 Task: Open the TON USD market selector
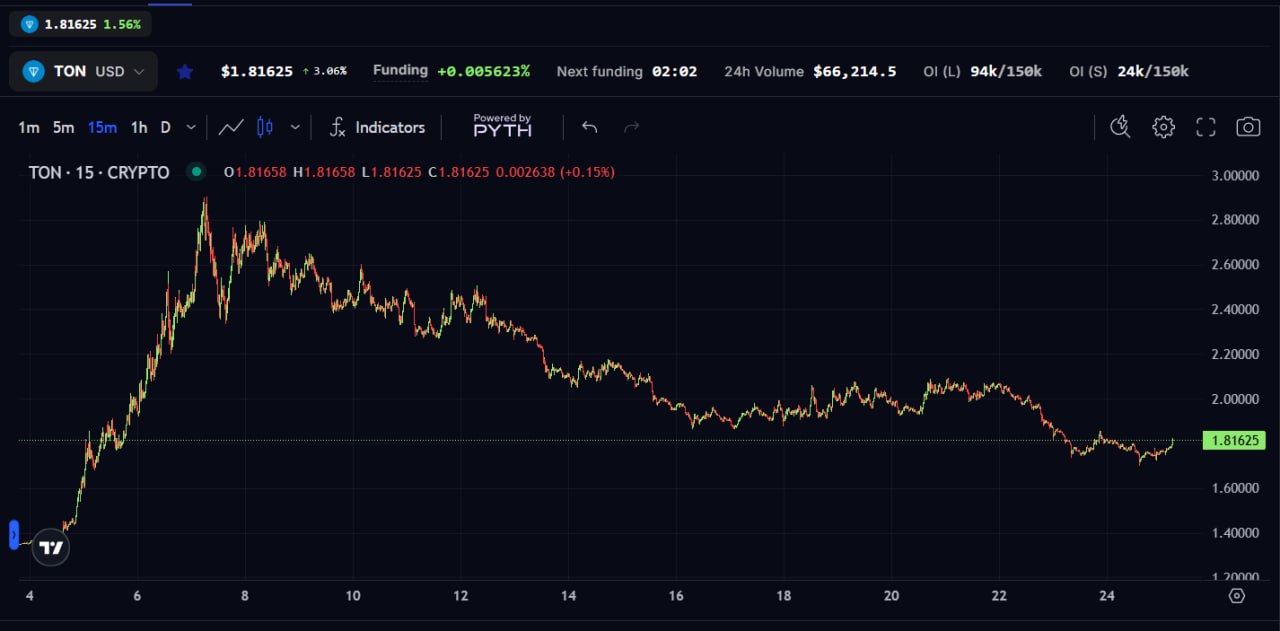[x=84, y=72]
